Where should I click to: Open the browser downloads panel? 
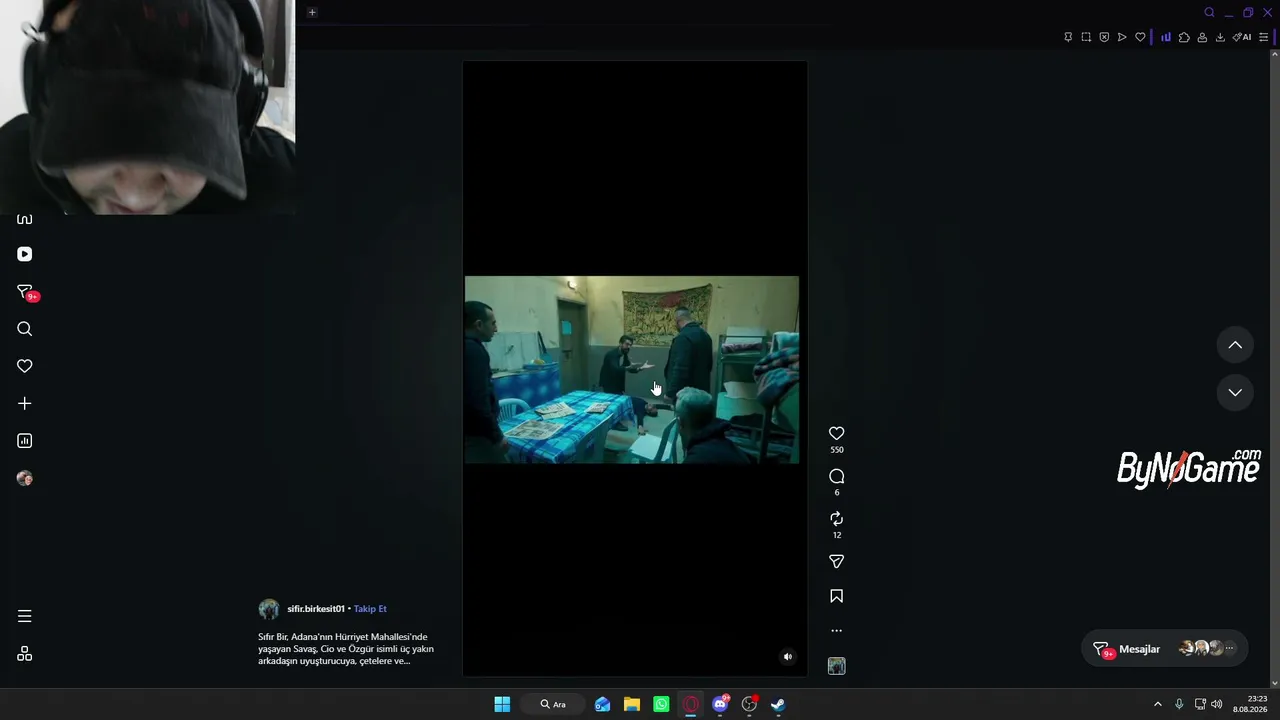click(1220, 37)
